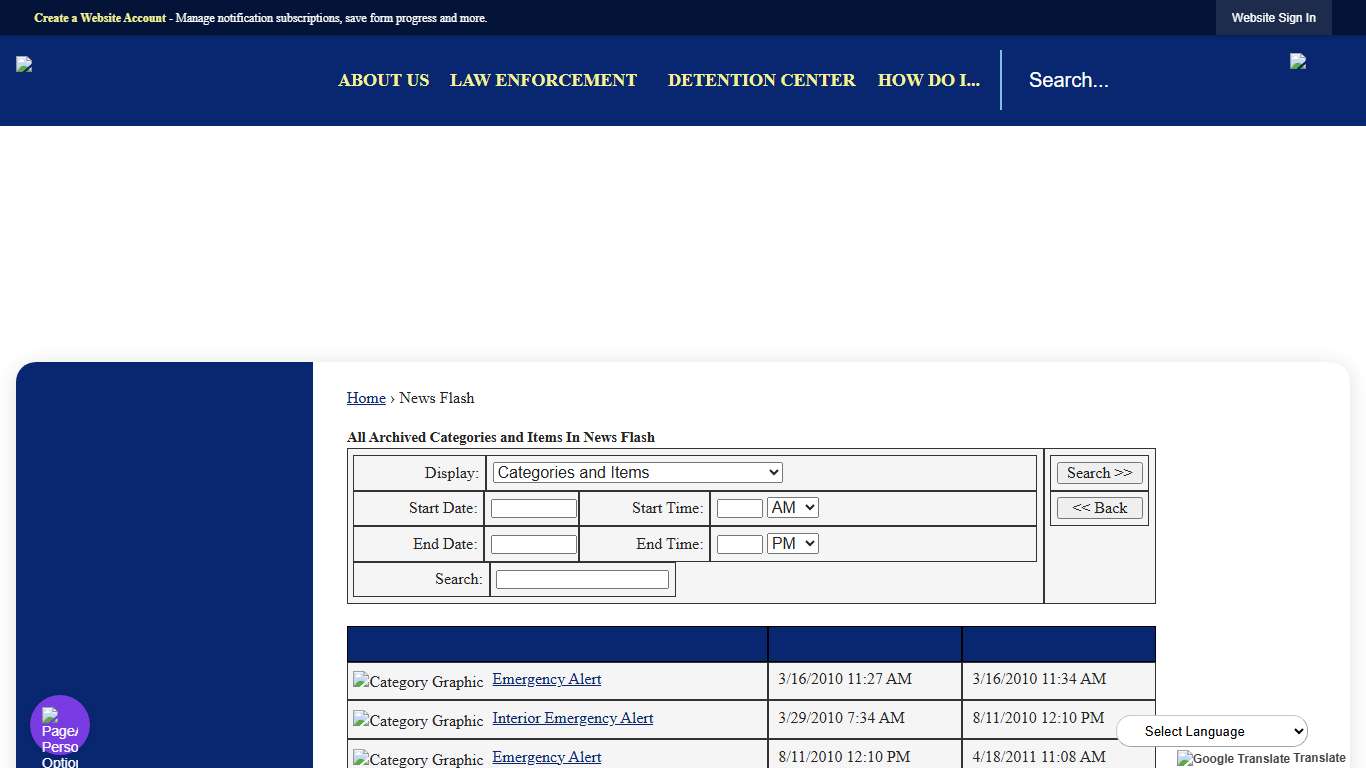Open the How Do I... menu
Image resolution: width=1366 pixels, height=768 pixels.
[x=928, y=80]
